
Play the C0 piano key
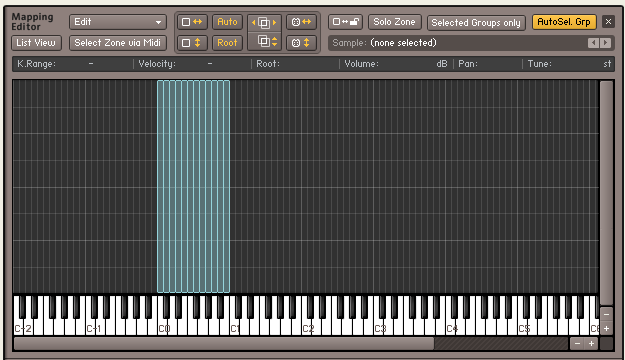(163, 327)
